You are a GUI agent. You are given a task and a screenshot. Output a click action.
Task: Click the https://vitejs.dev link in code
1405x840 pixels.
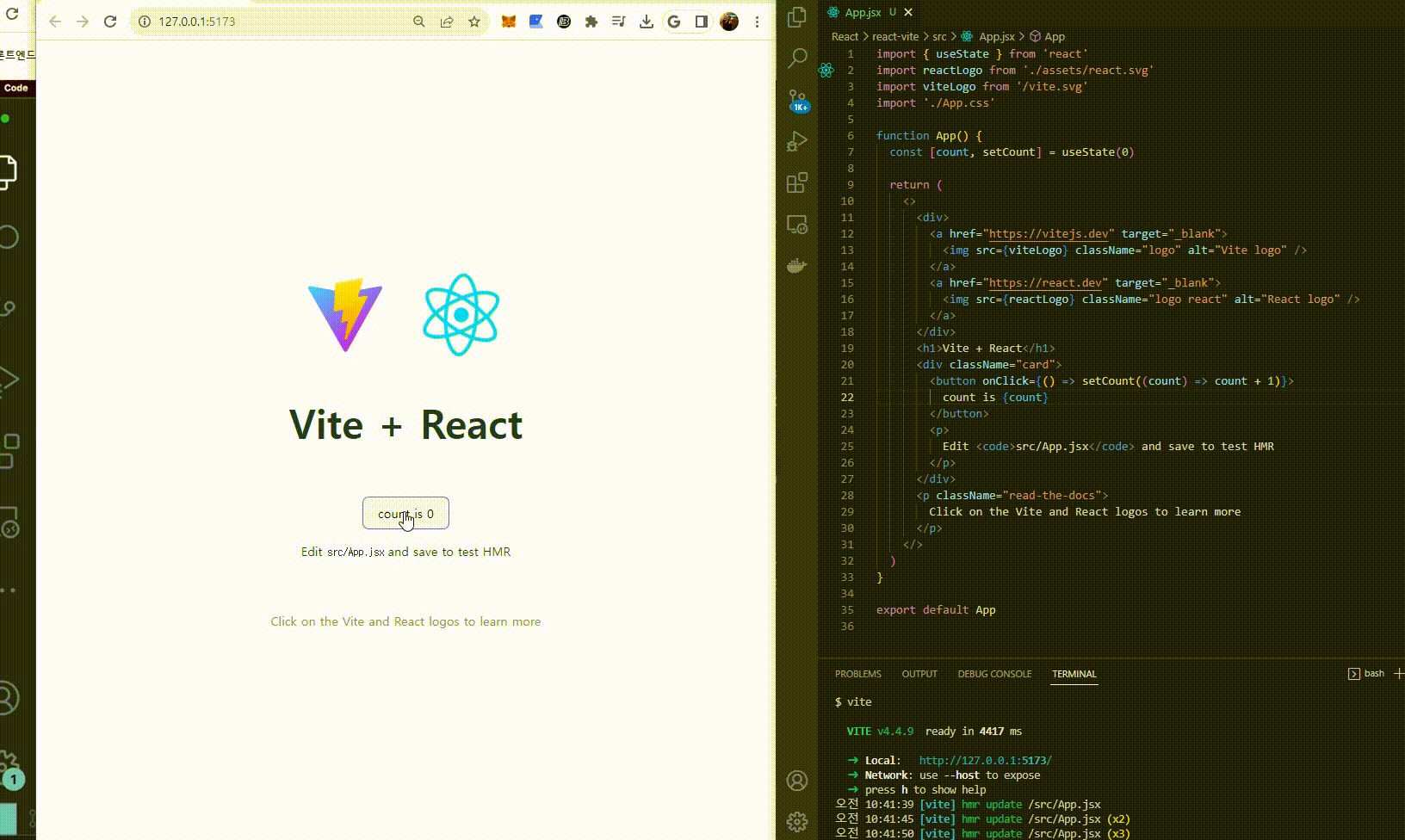point(1049,233)
